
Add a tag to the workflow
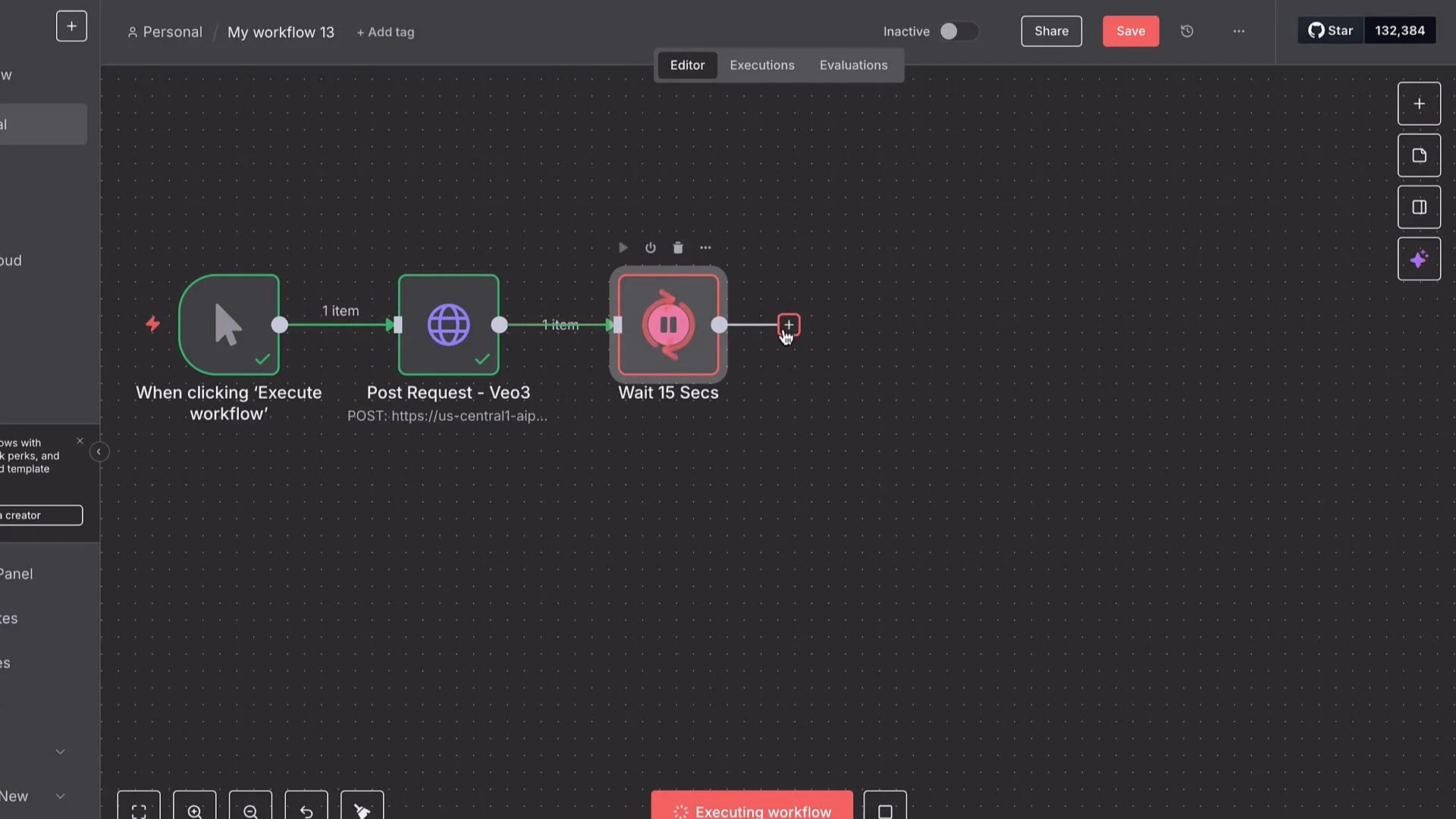coord(385,32)
